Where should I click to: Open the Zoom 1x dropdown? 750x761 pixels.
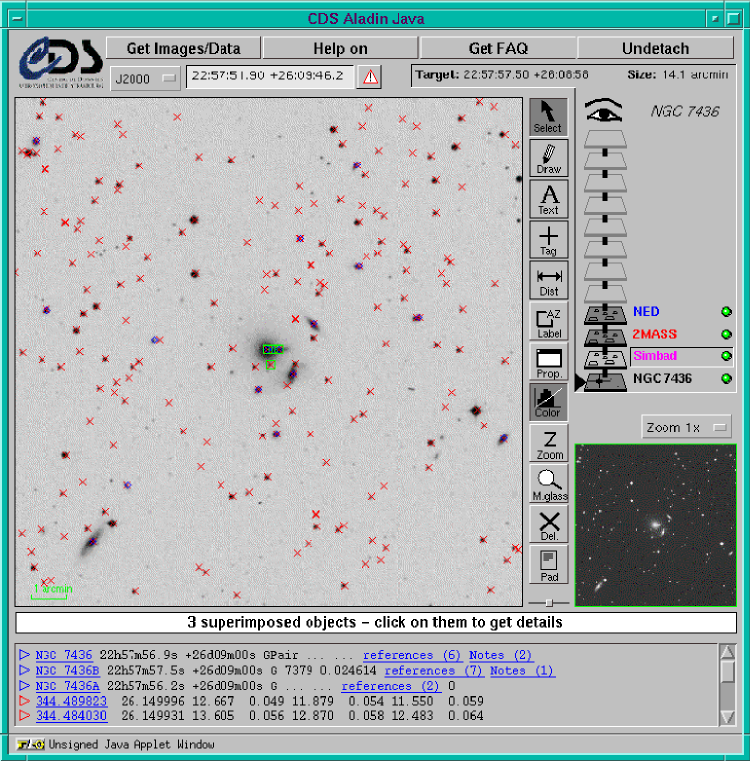point(688,427)
